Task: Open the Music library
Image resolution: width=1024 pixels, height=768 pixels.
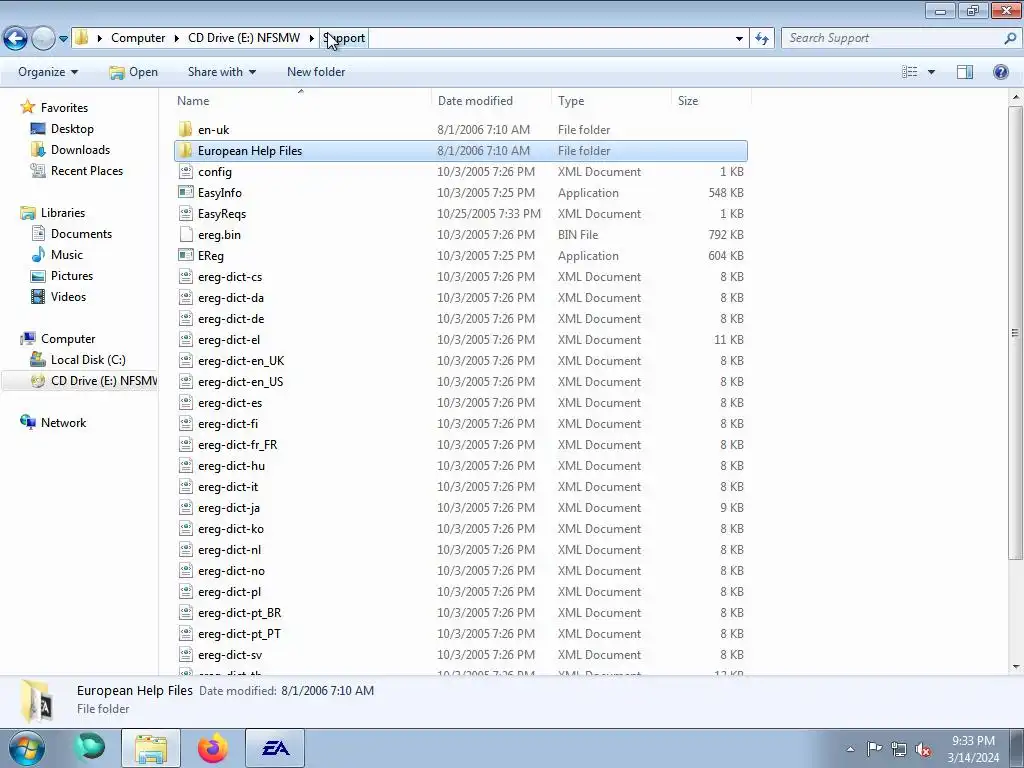Action: coord(67,255)
